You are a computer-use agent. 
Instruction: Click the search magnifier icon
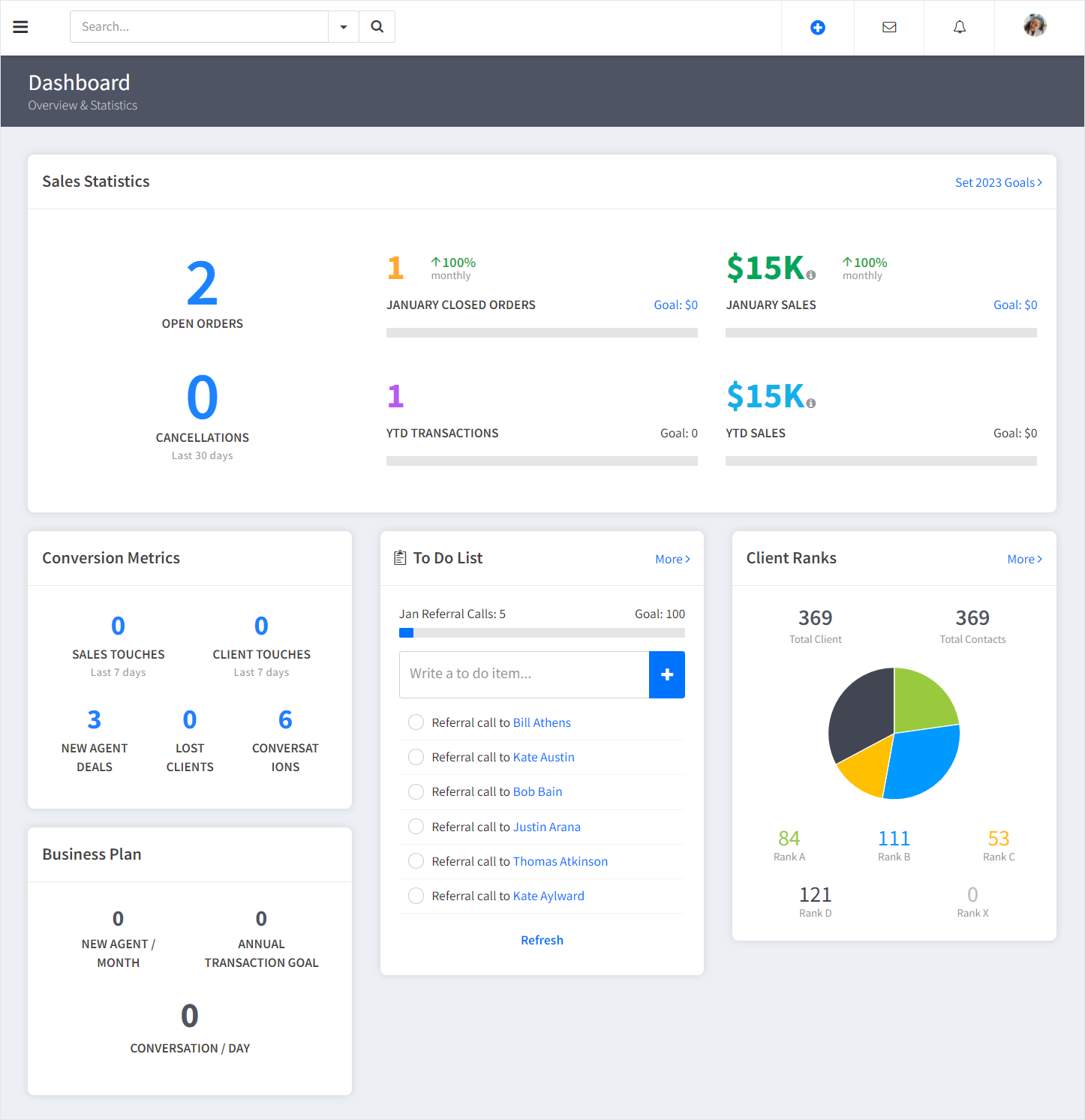(x=377, y=27)
